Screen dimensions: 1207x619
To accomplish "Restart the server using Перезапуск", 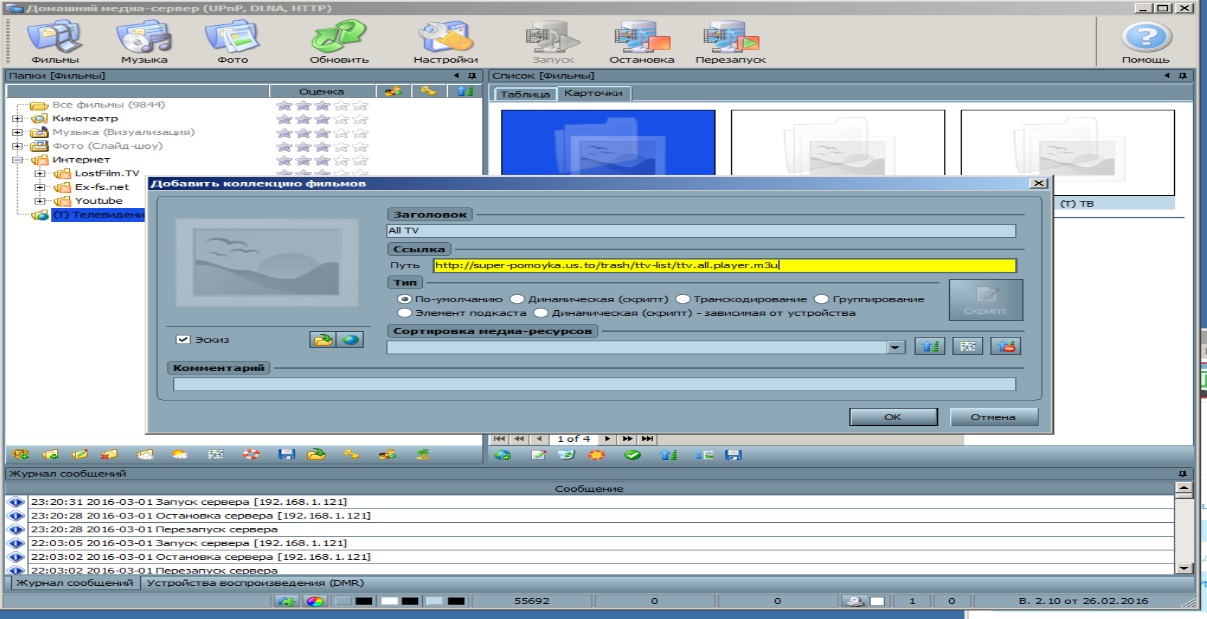I will pos(733,42).
